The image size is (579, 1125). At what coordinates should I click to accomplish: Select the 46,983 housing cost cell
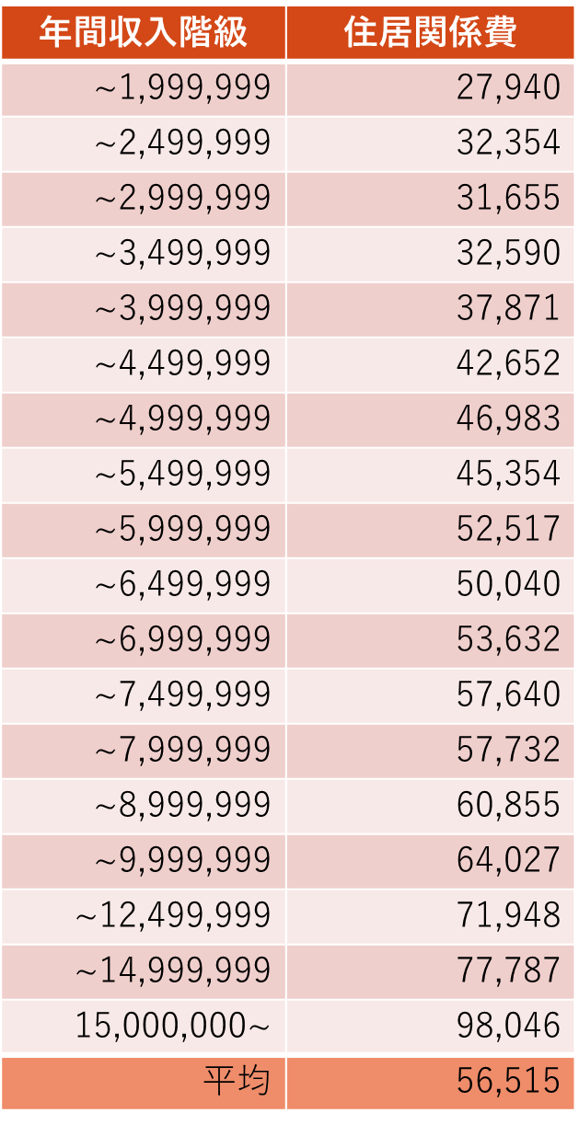coord(430,420)
